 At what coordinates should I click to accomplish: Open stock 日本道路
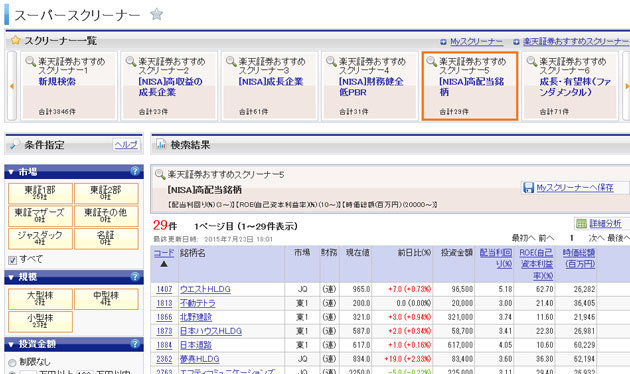196,345
